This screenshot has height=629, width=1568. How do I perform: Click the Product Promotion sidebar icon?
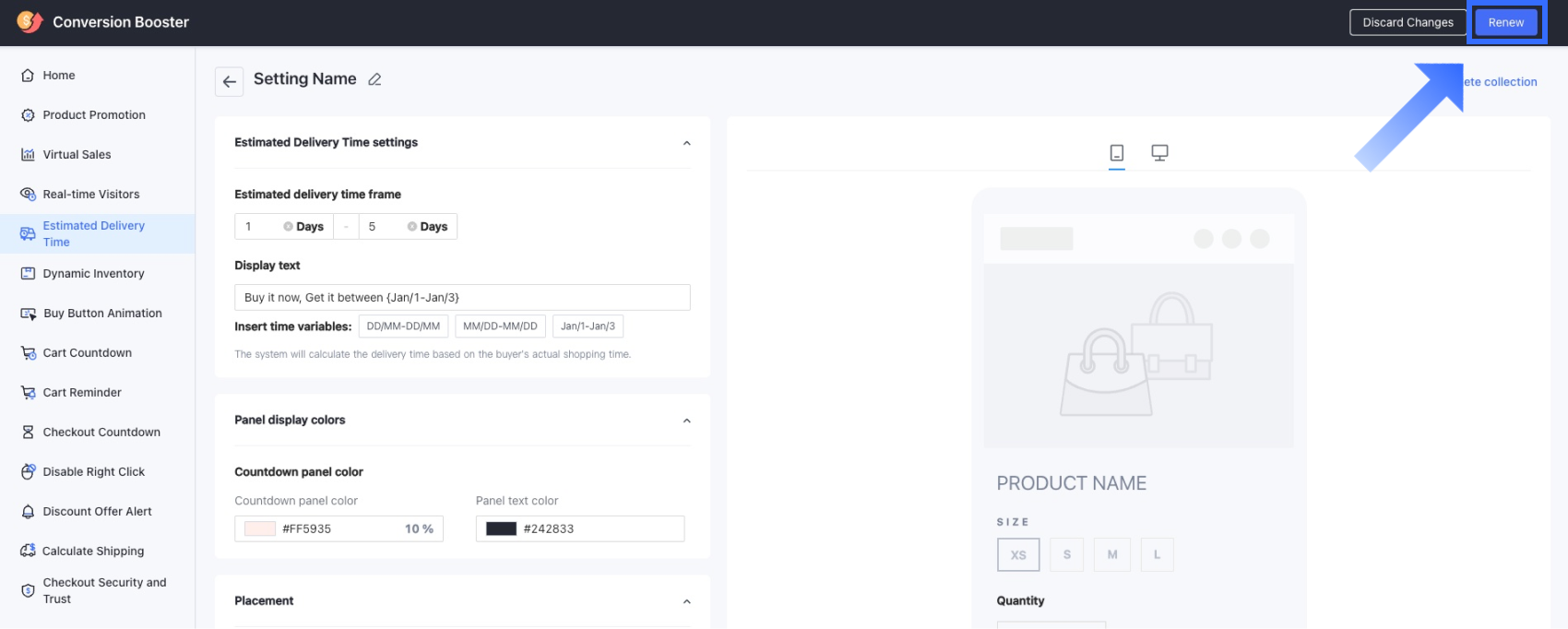click(28, 115)
